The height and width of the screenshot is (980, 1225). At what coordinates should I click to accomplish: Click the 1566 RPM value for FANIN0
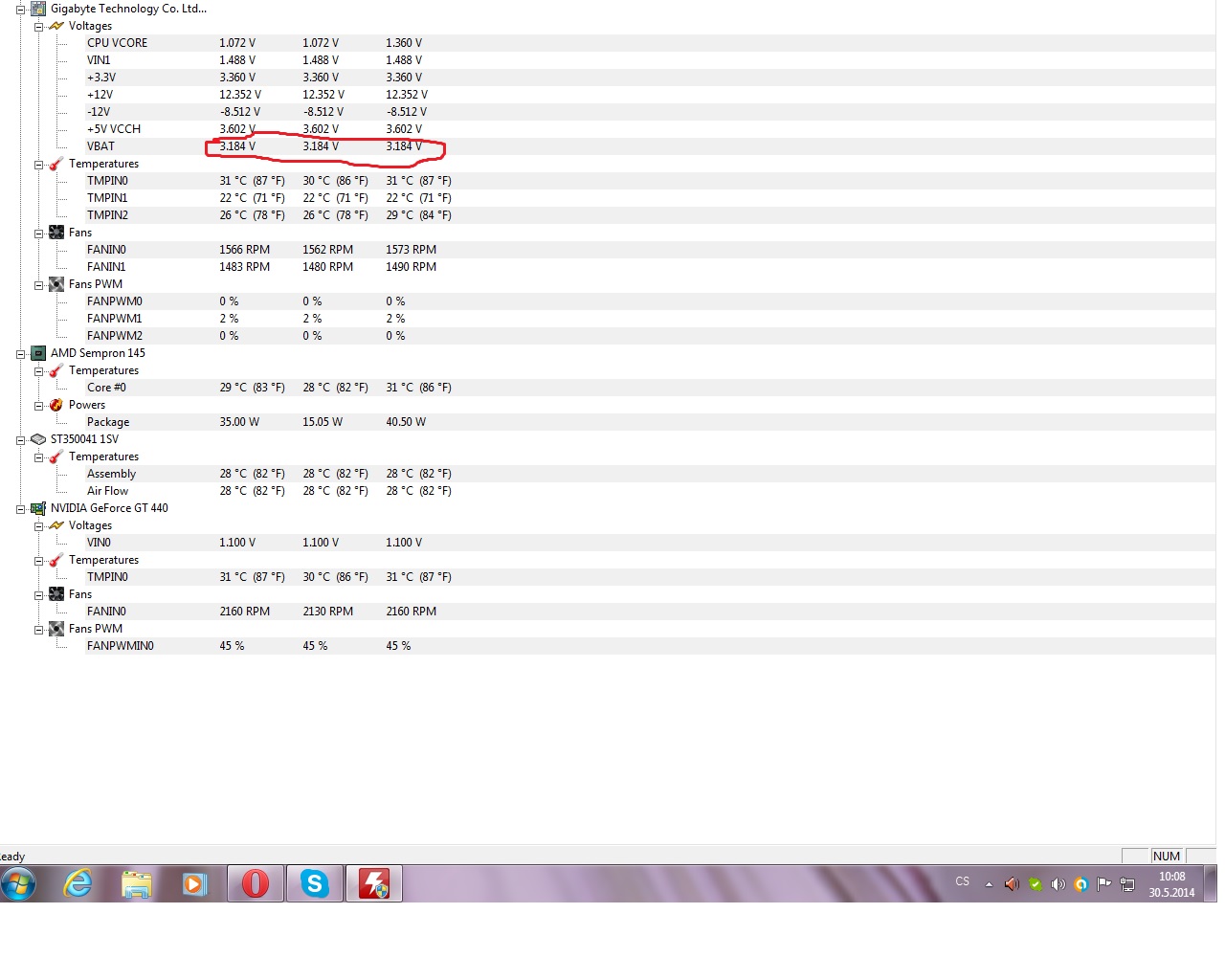tap(245, 250)
